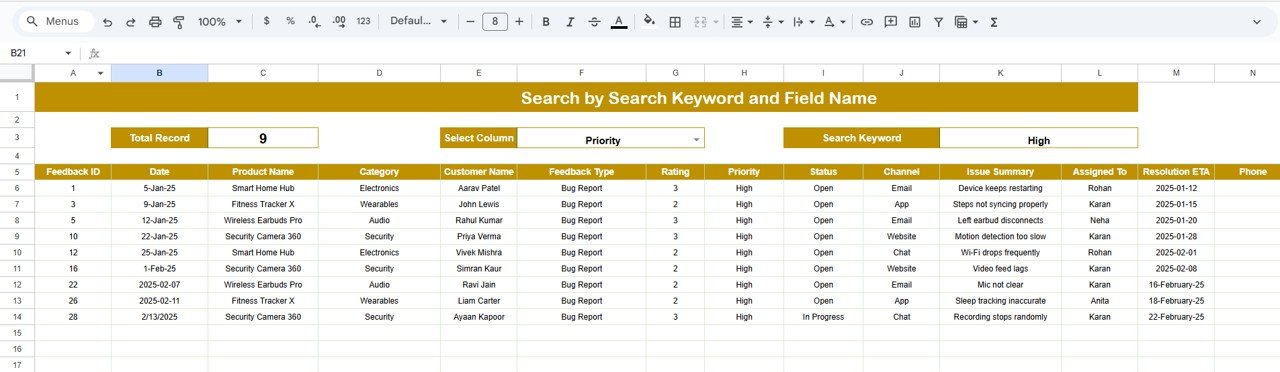Select row 14 header
The image size is (1280, 372).
[x=17, y=317]
